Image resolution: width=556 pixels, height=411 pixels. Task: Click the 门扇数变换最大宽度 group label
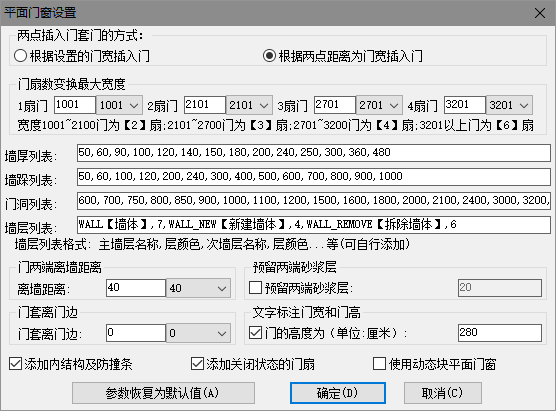coord(72,84)
